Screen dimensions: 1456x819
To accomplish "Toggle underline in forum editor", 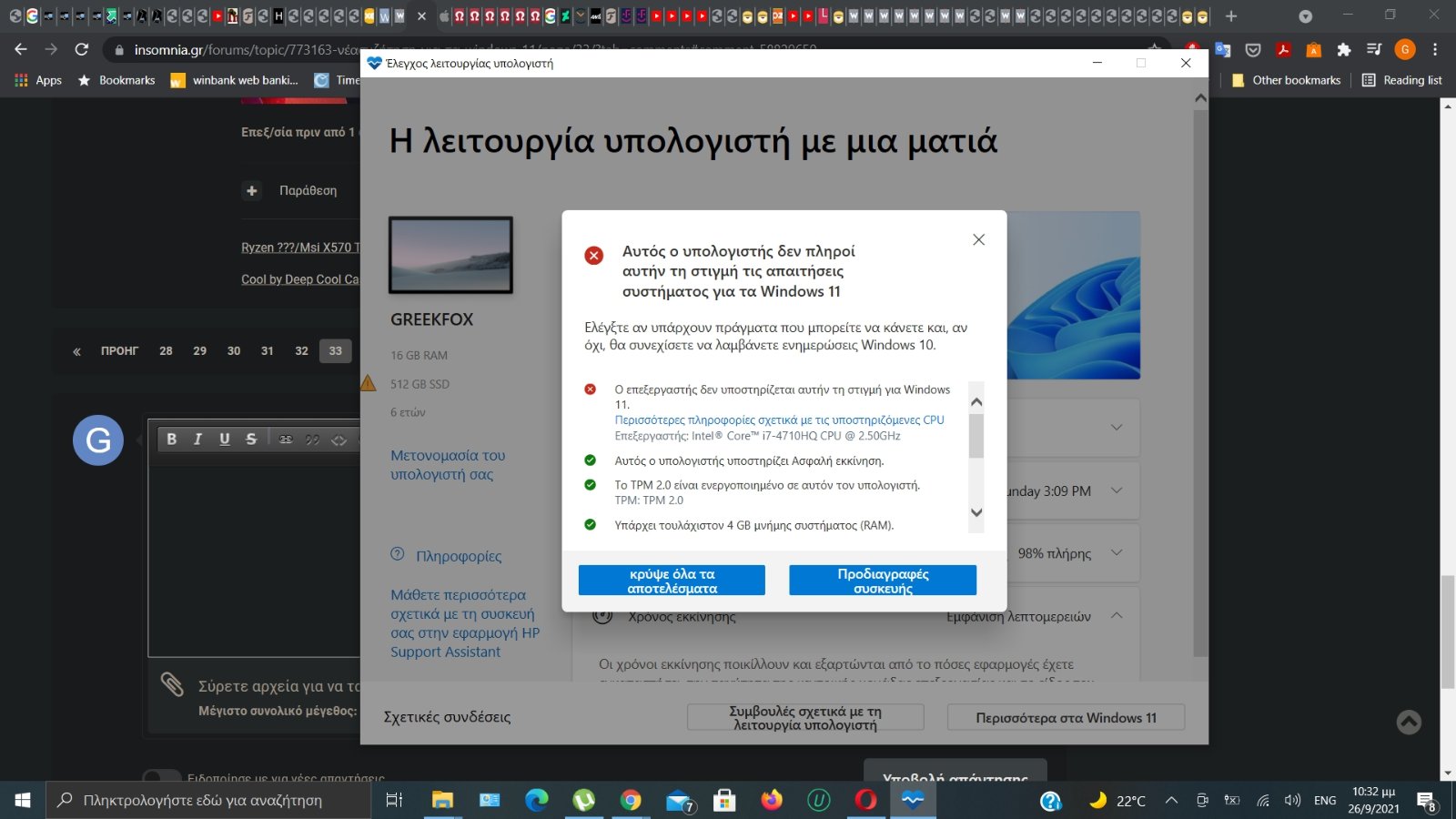I will point(224,439).
